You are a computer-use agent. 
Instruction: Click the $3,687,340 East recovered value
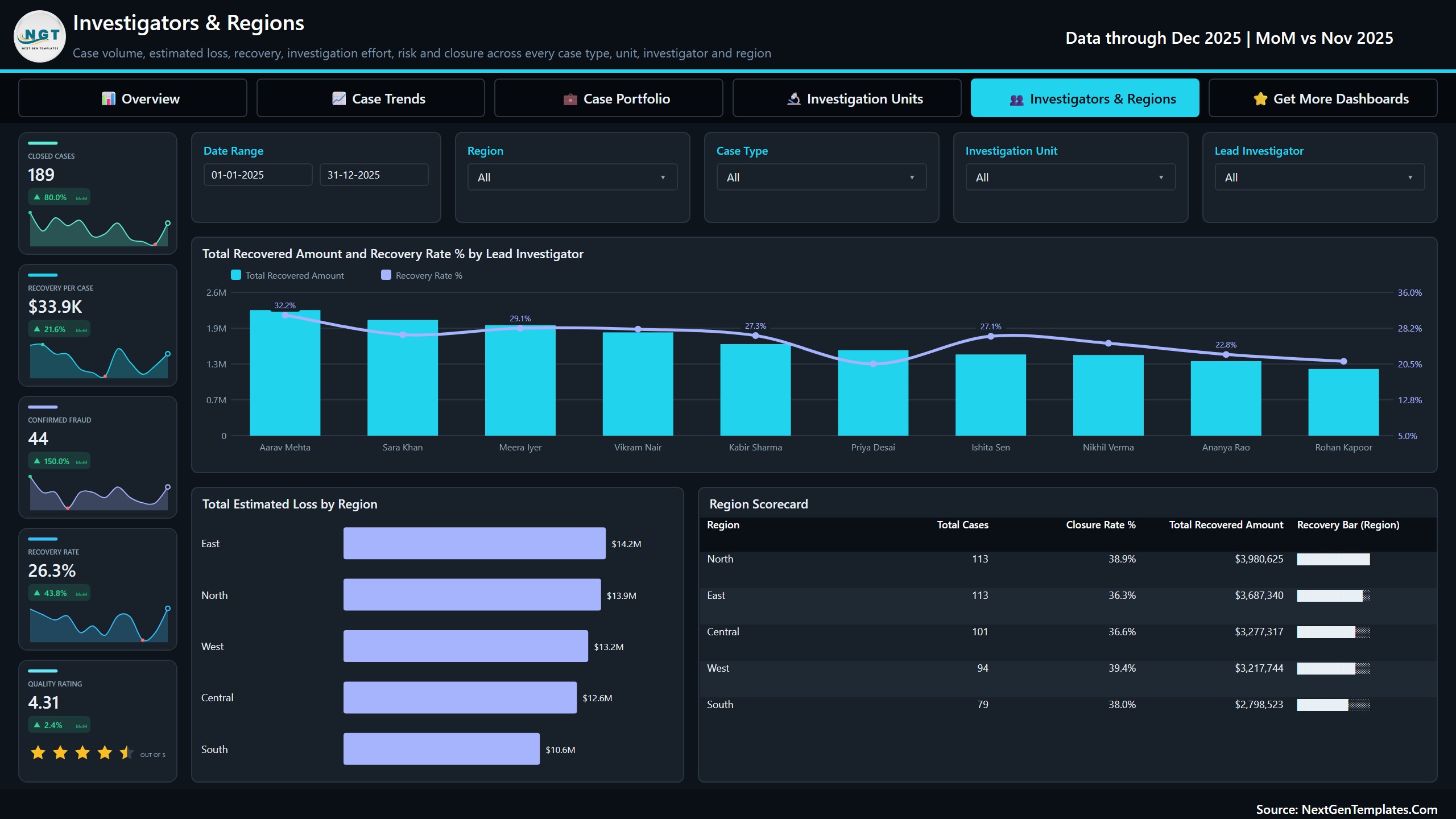[1259, 595]
